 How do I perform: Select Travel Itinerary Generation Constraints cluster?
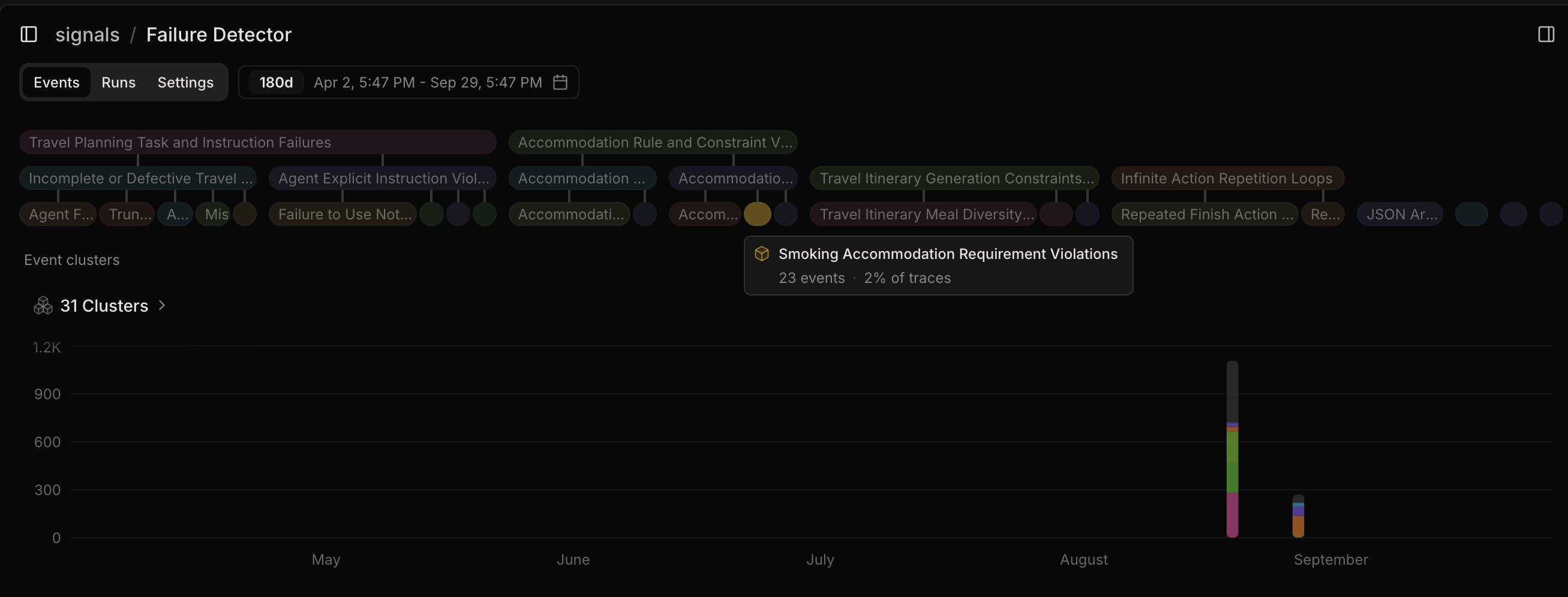pyautogui.click(x=954, y=178)
